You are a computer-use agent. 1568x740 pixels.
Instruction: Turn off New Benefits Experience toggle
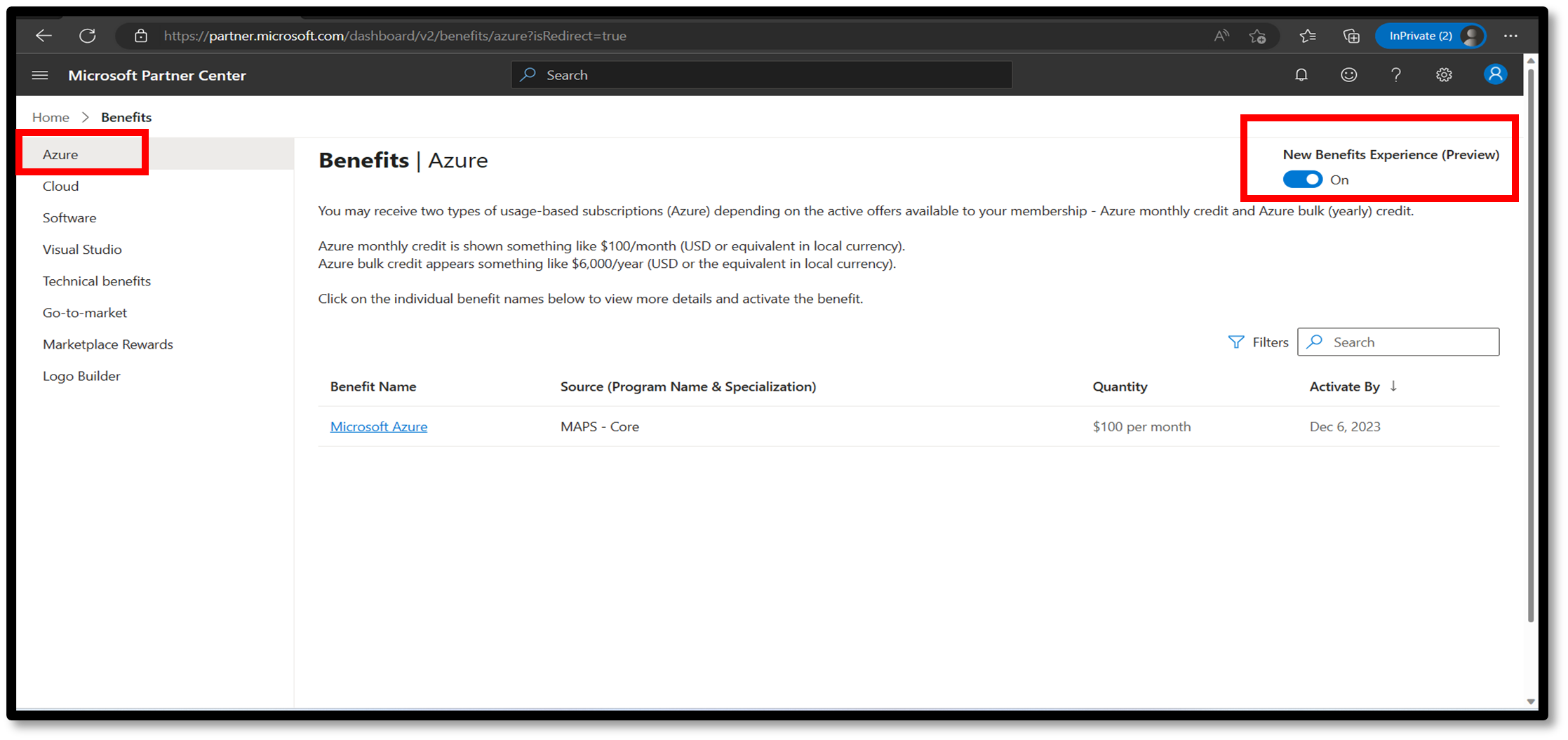point(1302,180)
